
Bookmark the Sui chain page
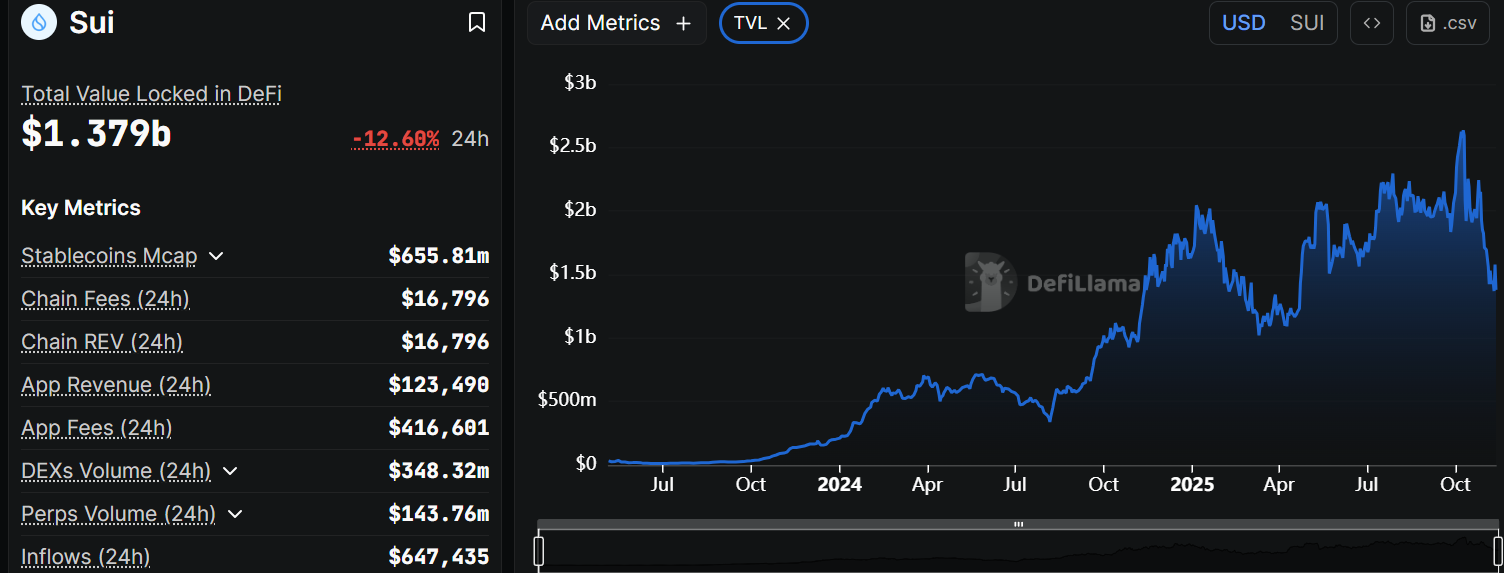477,22
